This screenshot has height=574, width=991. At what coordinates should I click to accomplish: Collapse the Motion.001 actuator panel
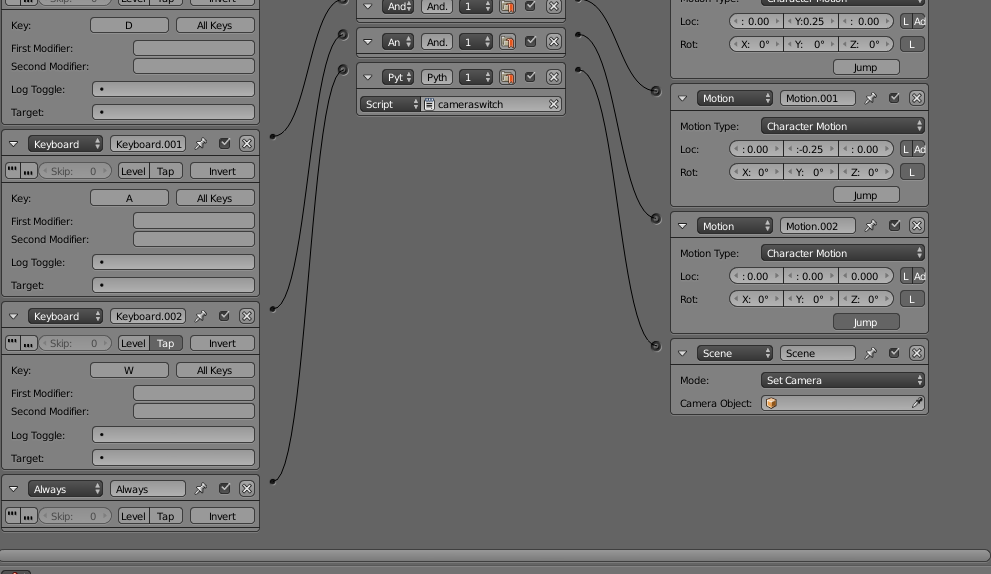coord(683,98)
